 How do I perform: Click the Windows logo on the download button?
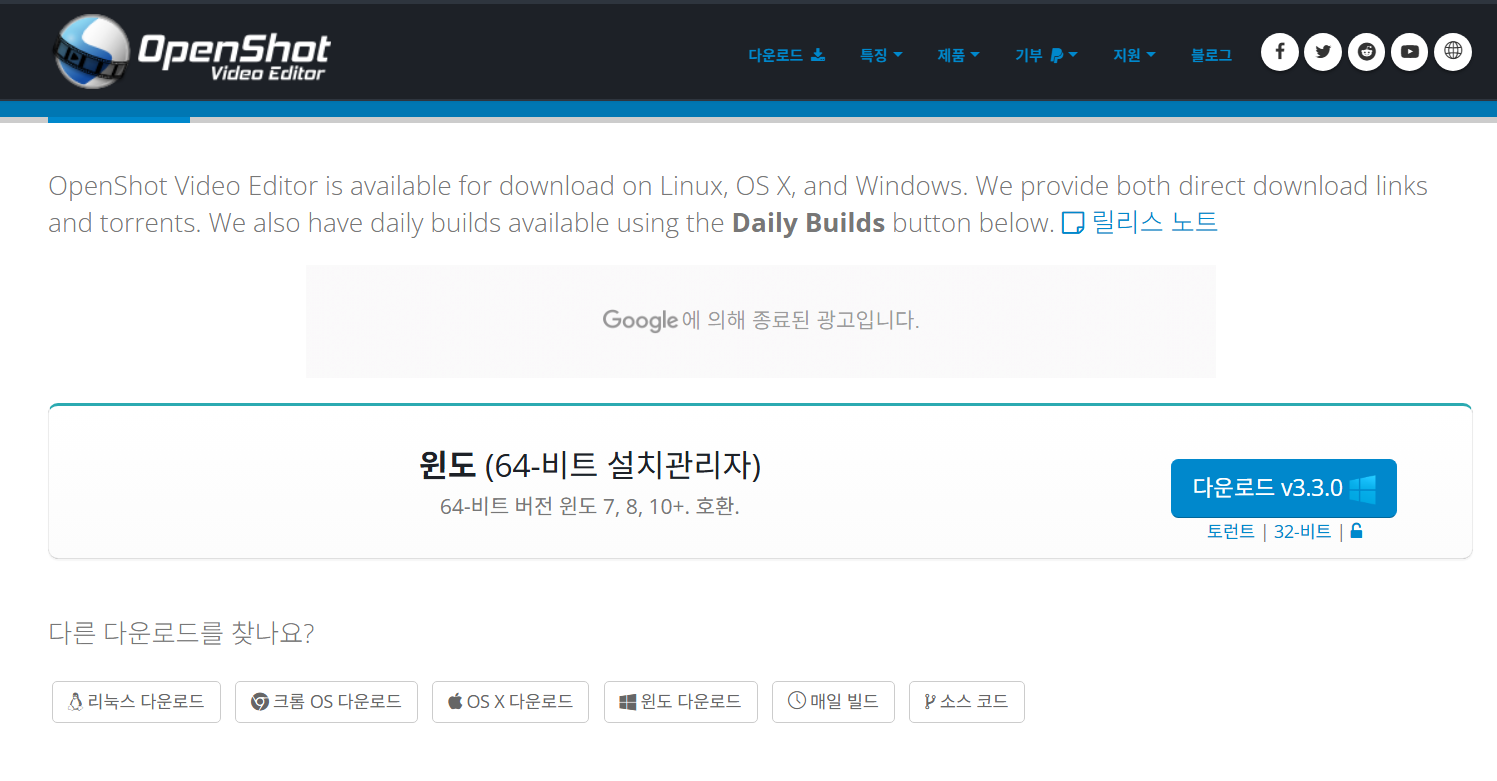point(1362,489)
